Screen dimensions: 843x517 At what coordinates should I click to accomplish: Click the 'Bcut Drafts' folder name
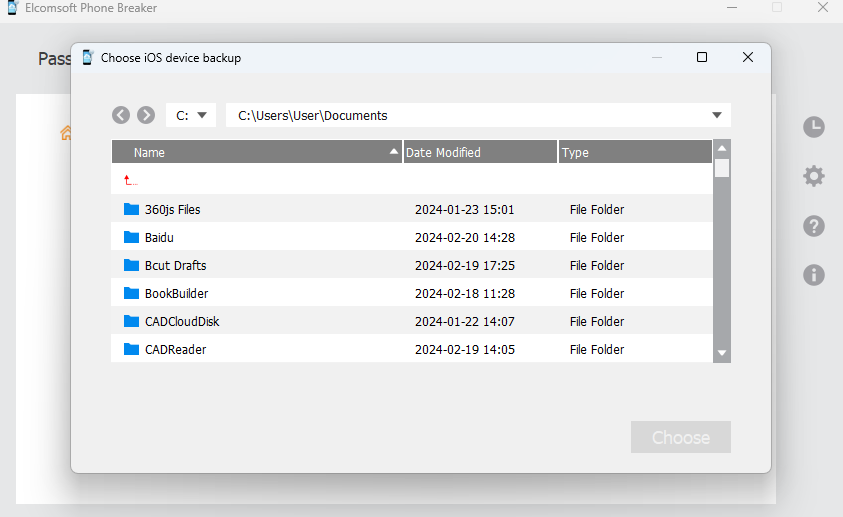point(175,265)
